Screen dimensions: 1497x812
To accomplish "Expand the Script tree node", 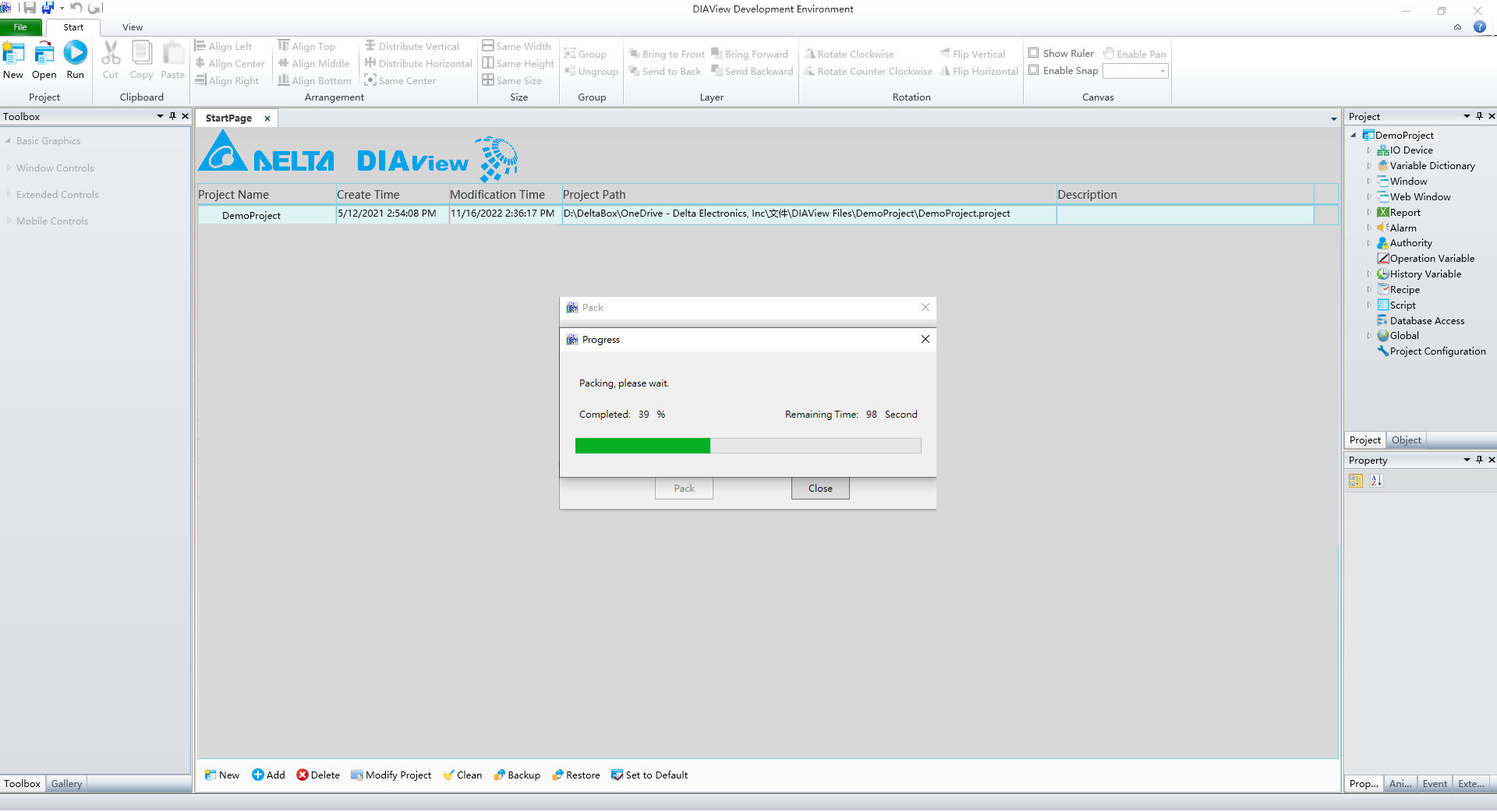I will coord(1368,305).
